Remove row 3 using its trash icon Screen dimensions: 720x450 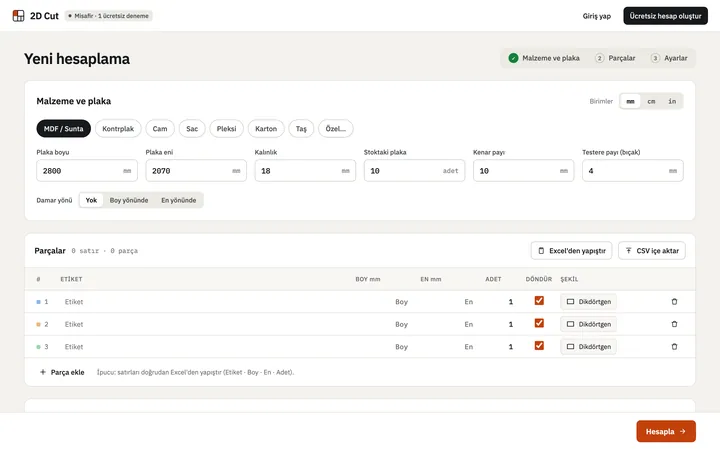pyautogui.click(x=674, y=347)
